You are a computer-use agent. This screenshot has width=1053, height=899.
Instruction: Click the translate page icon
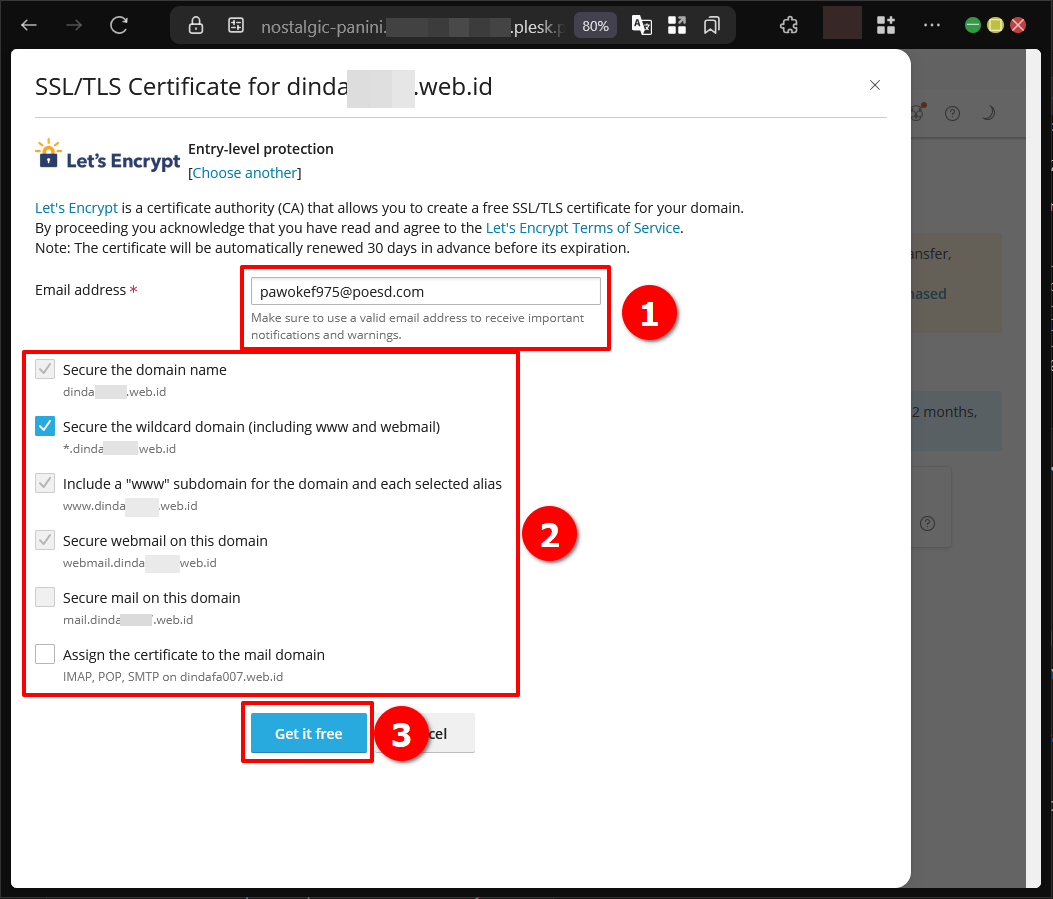[643, 26]
